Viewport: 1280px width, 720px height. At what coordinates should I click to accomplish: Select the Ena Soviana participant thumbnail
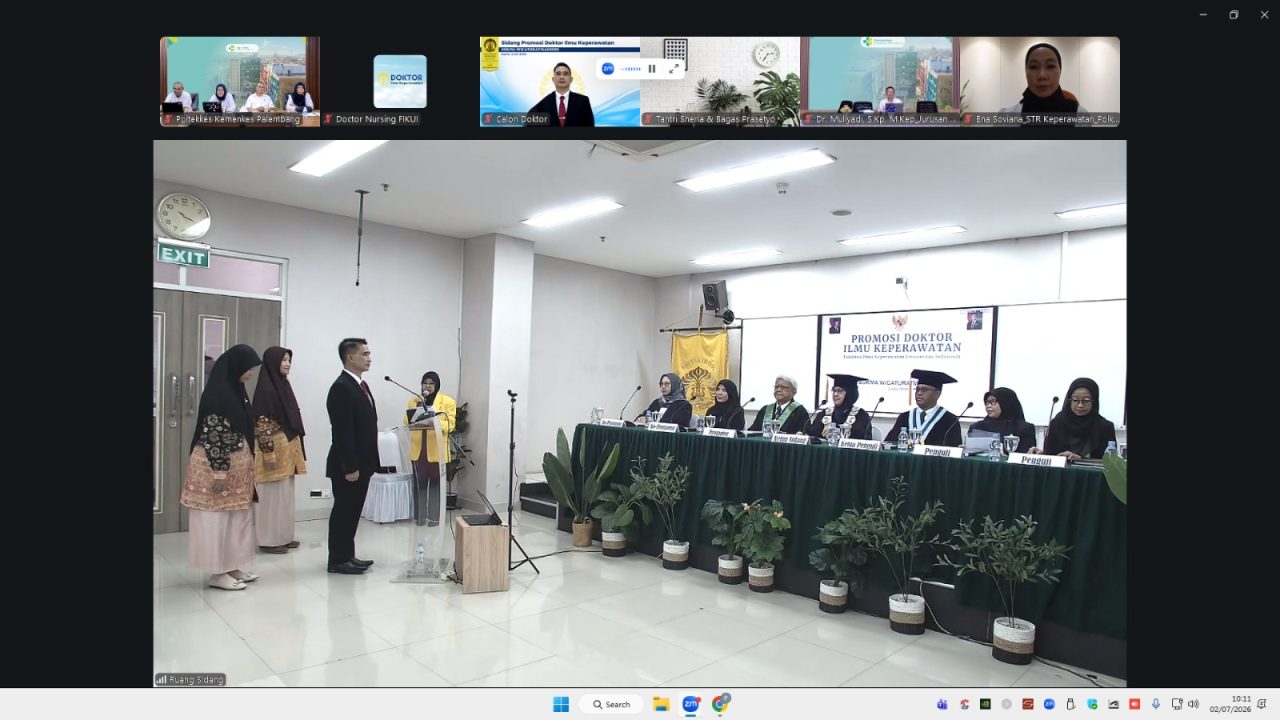1040,82
